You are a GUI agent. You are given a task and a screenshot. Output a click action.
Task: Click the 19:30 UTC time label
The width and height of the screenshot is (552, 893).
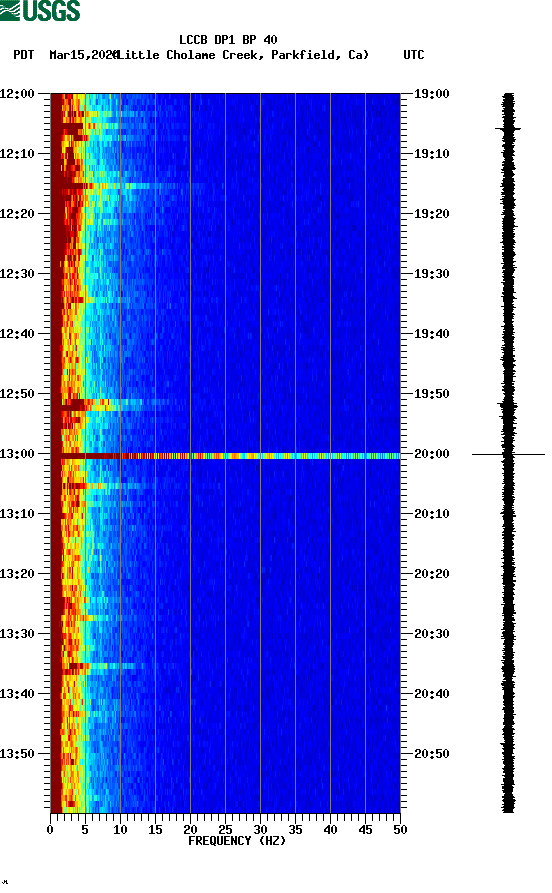(x=432, y=273)
